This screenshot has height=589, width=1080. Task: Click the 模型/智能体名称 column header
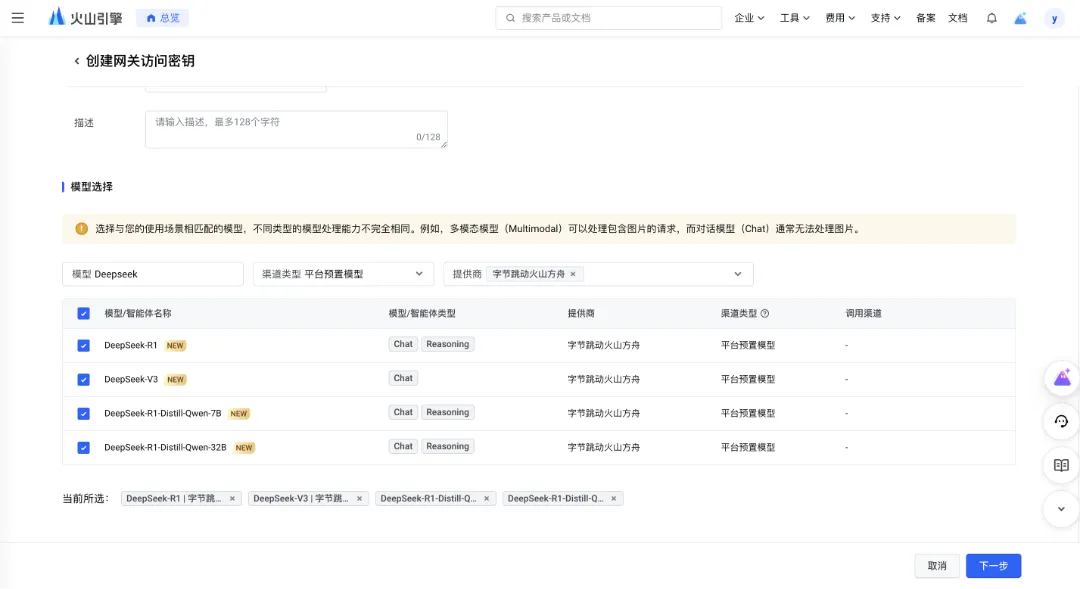[138, 313]
